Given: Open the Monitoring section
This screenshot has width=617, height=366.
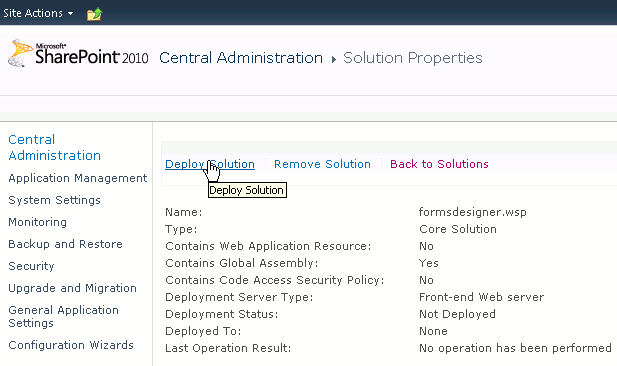Looking at the screenshot, I should [37, 222].
